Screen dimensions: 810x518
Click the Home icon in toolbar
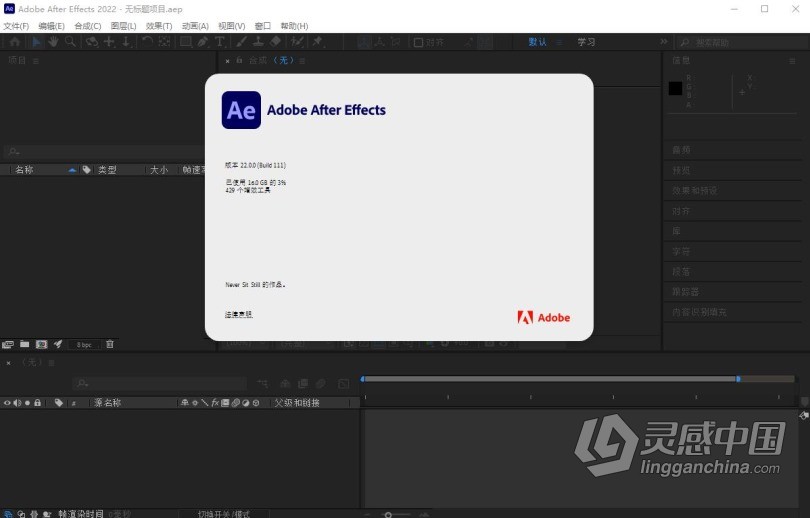[14, 42]
